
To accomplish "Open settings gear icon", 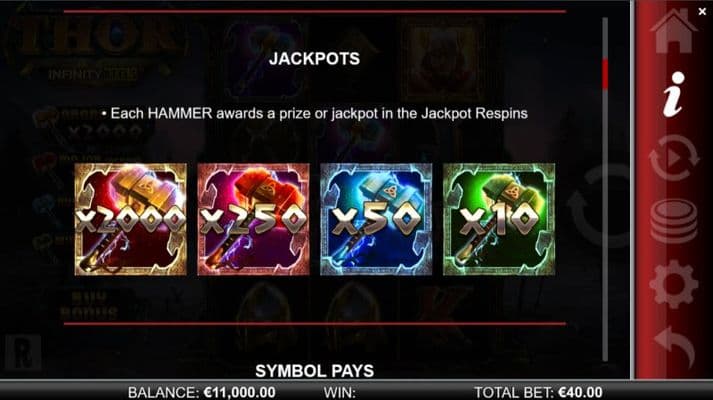I will [674, 285].
